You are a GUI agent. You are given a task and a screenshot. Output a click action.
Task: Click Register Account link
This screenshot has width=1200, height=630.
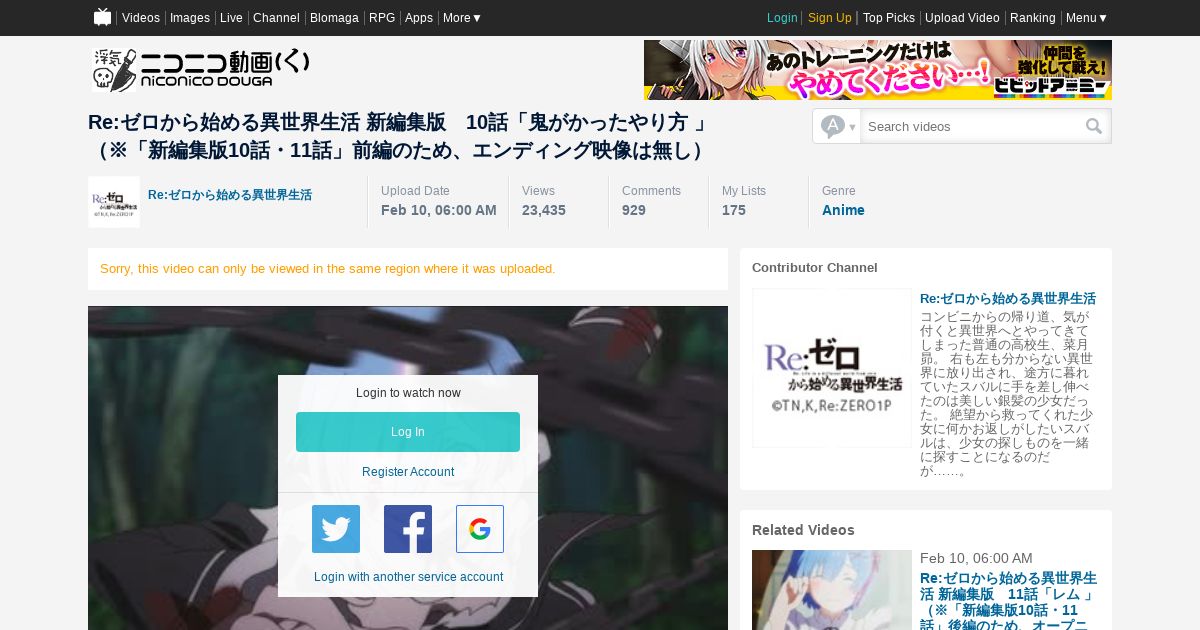408,472
